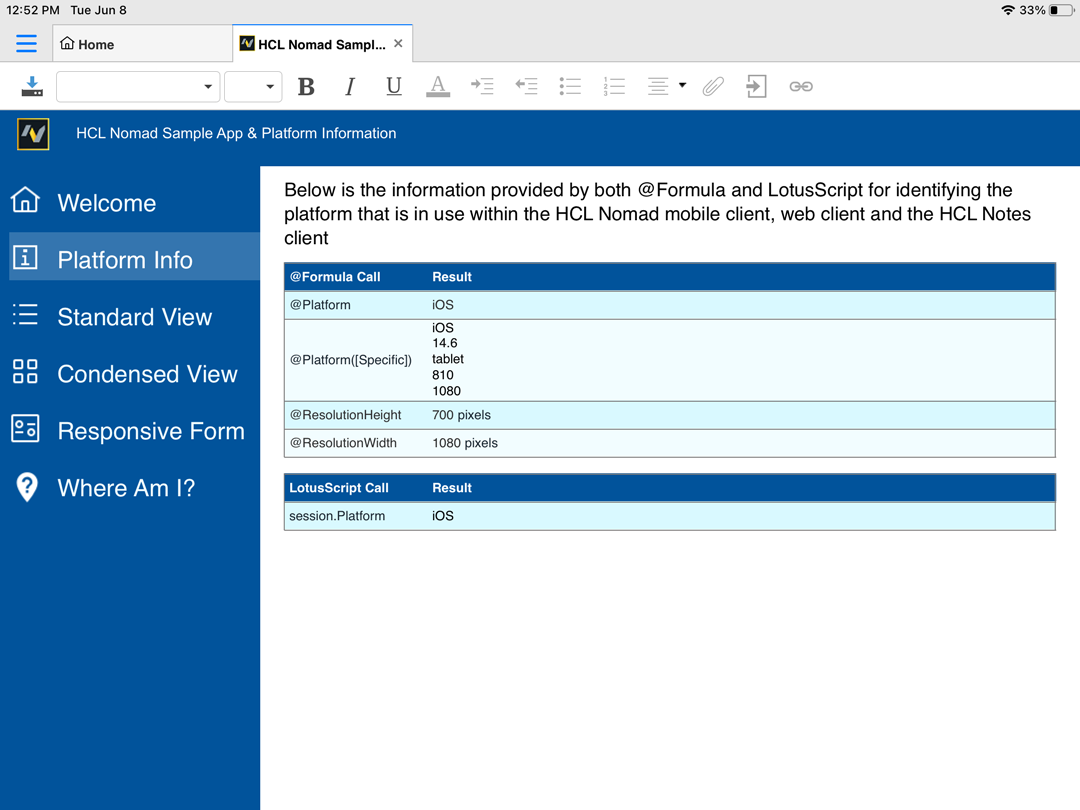Switch to the Home tab

point(143,44)
